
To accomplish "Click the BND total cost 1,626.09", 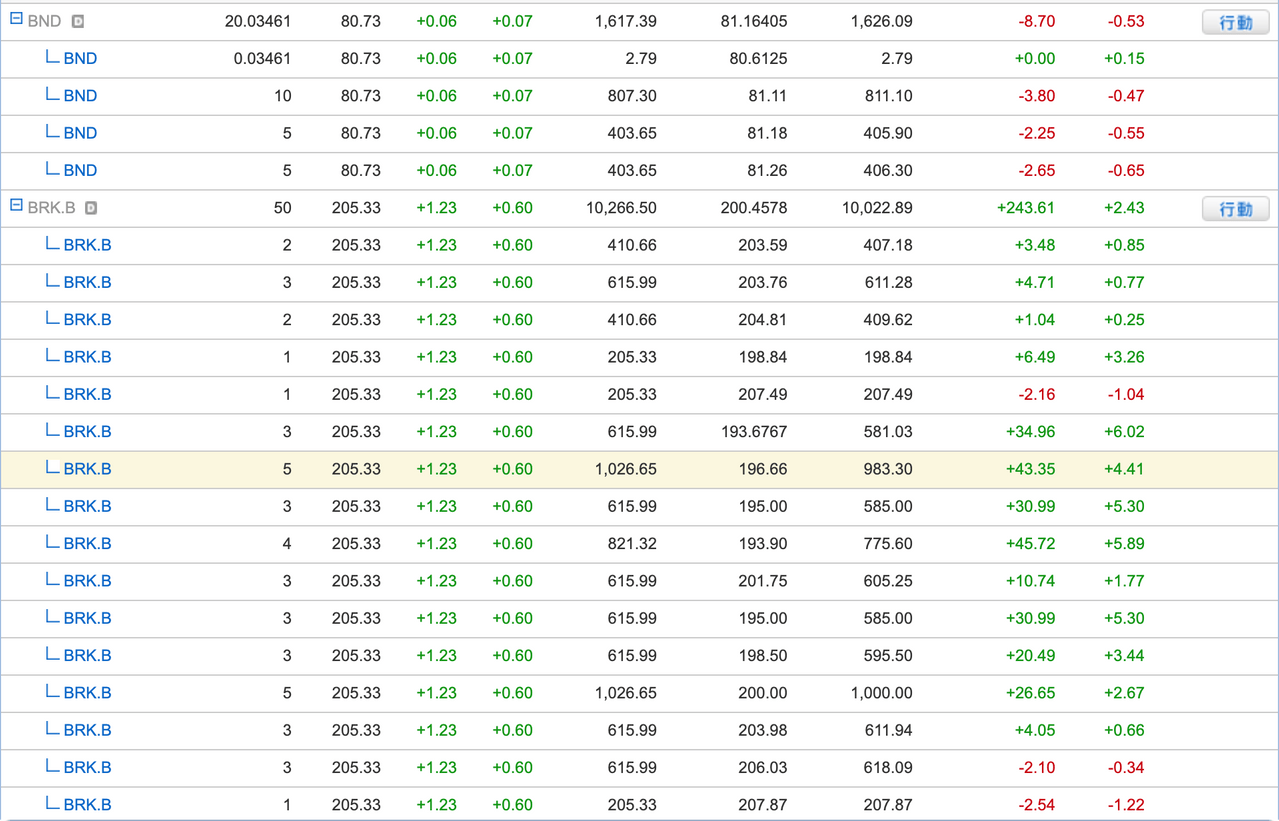I will point(881,21).
